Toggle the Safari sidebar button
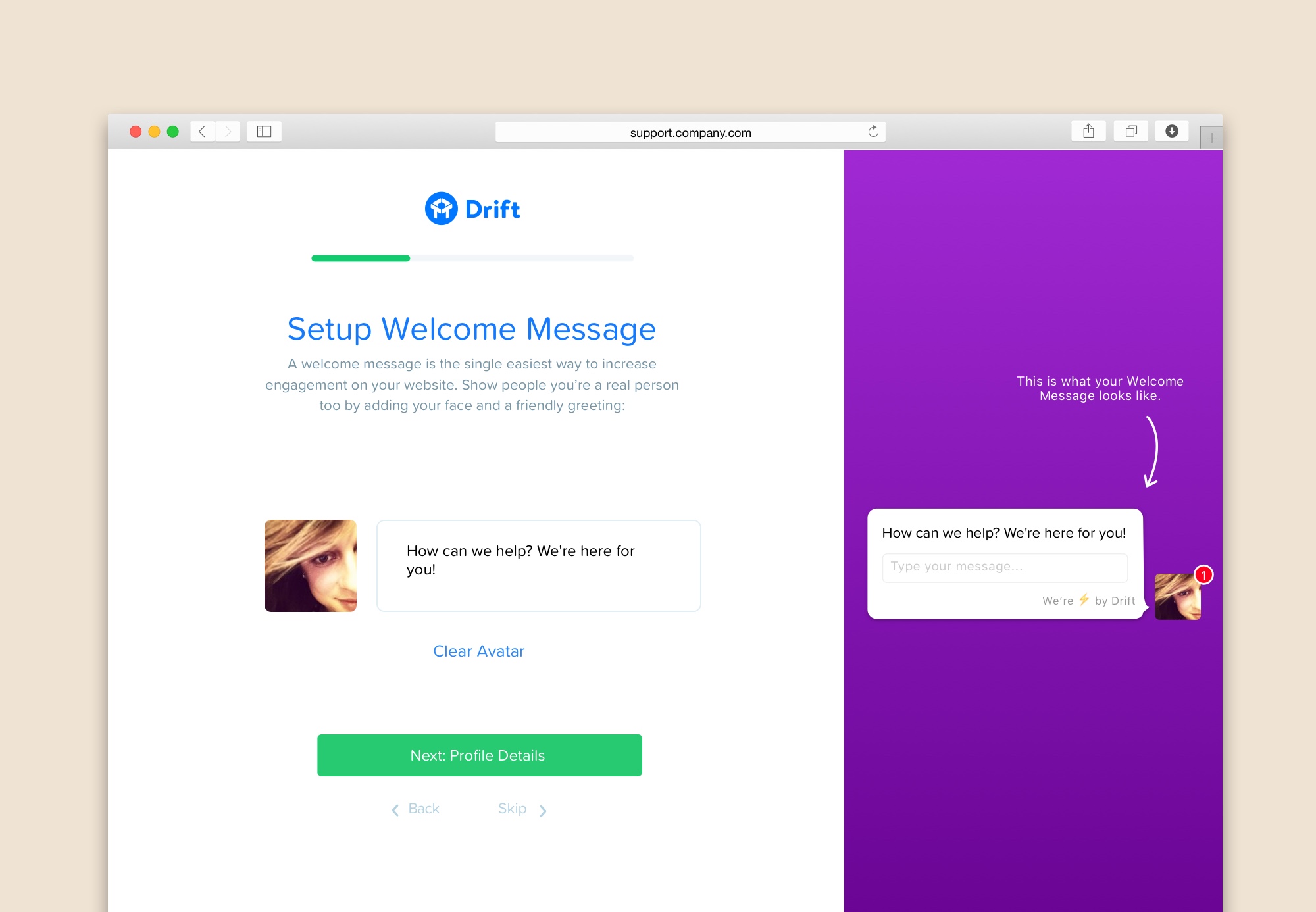1316x912 pixels. [x=265, y=132]
